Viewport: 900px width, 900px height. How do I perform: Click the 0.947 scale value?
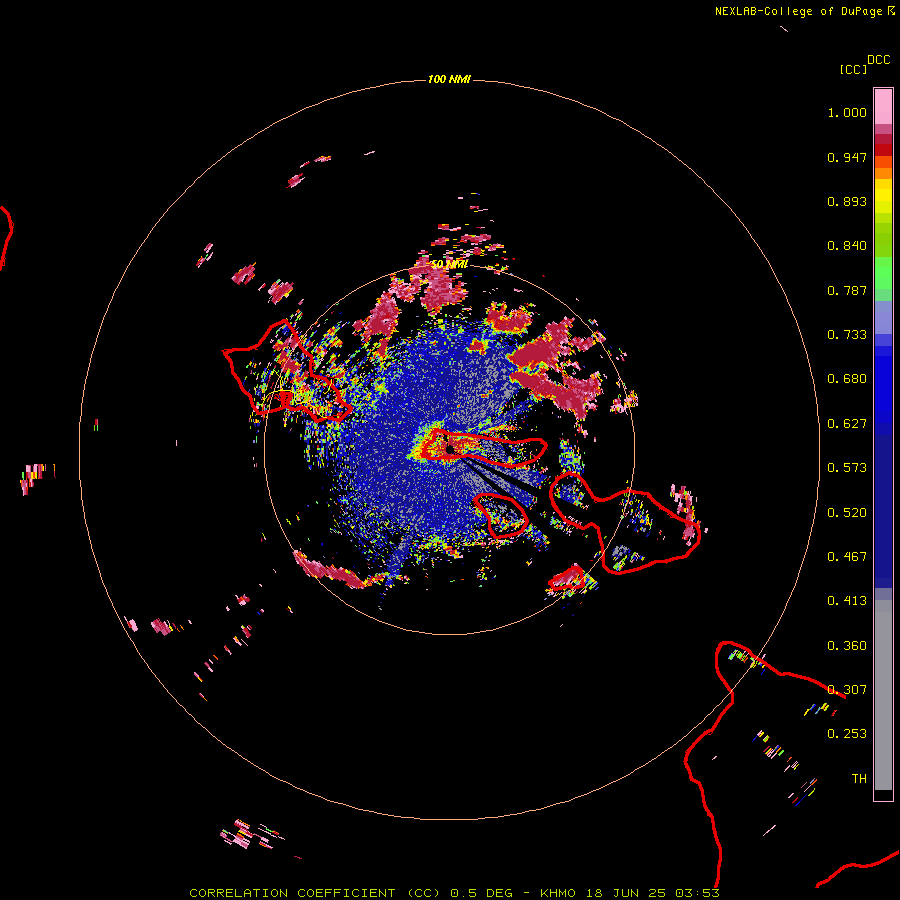tap(847, 157)
